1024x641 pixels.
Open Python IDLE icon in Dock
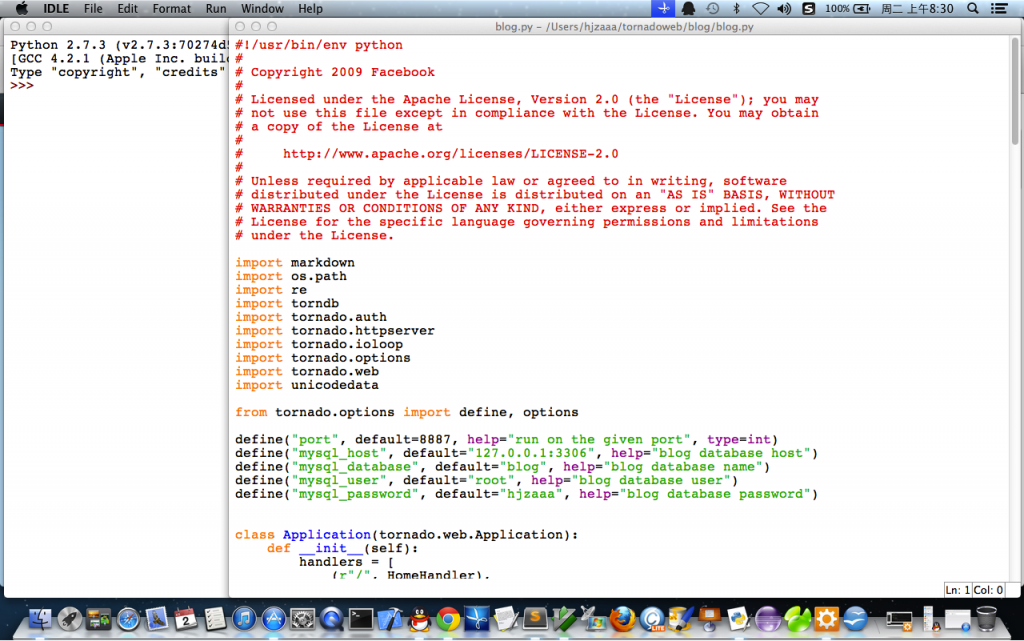click(739, 619)
